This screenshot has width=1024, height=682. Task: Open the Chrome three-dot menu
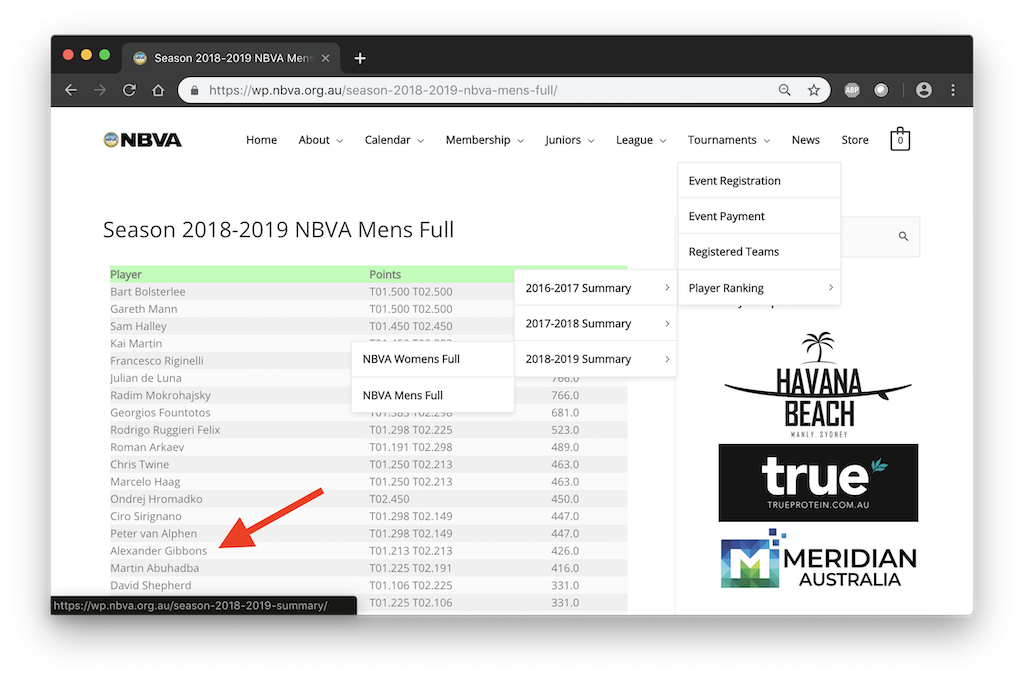click(x=953, y=90)
